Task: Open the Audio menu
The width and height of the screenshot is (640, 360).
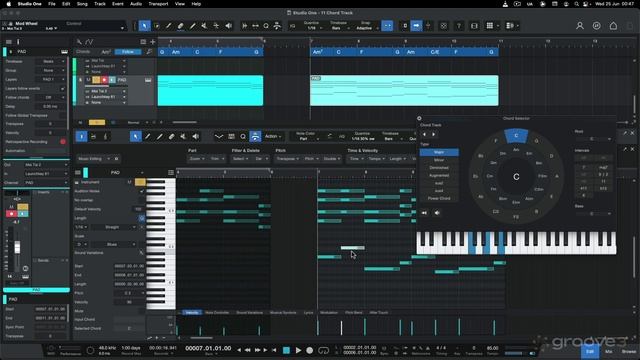Action: click(x=136, y=4)
